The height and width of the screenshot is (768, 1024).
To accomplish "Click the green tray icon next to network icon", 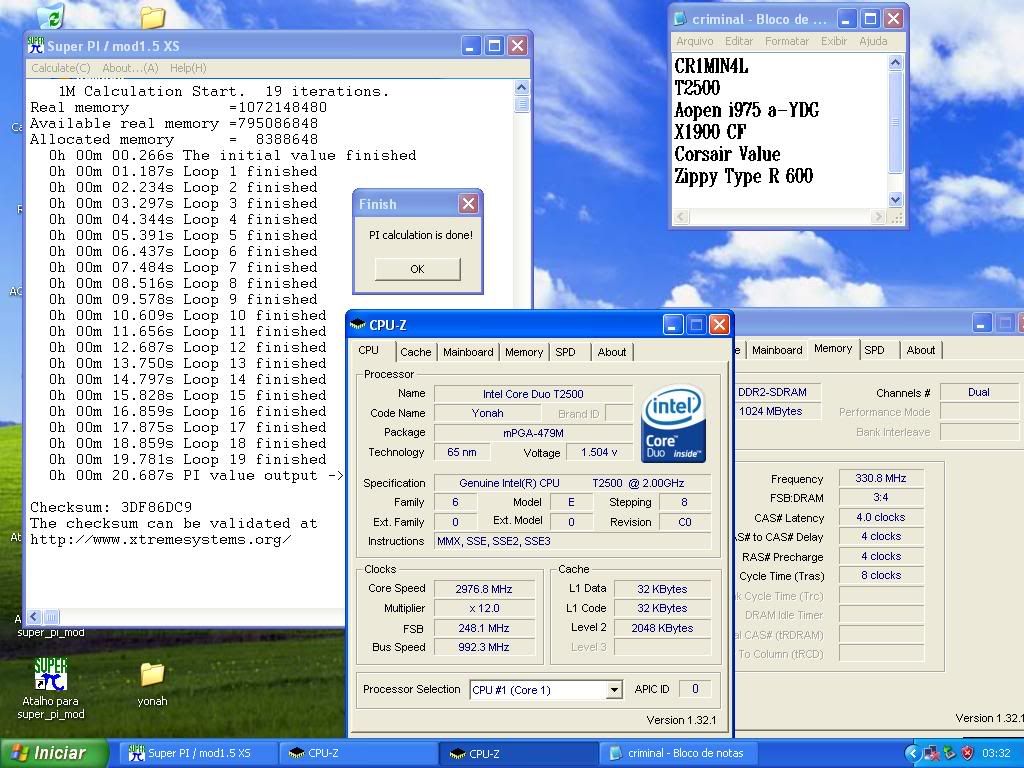I will [x=950, y=753].
